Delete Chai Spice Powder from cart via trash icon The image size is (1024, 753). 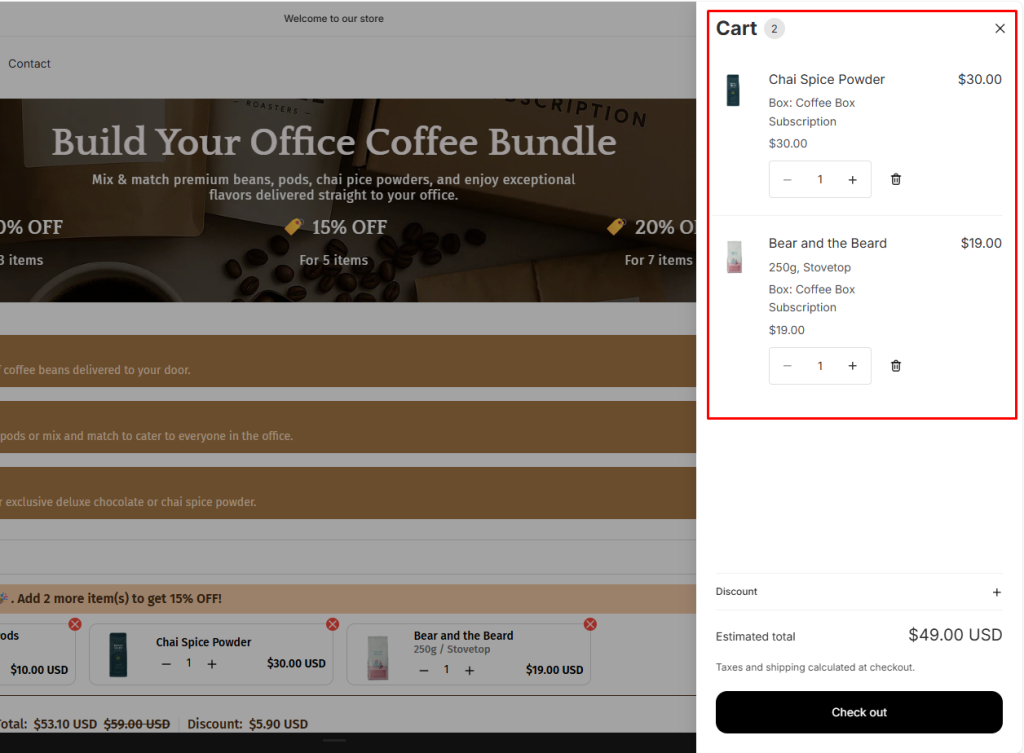896,179
